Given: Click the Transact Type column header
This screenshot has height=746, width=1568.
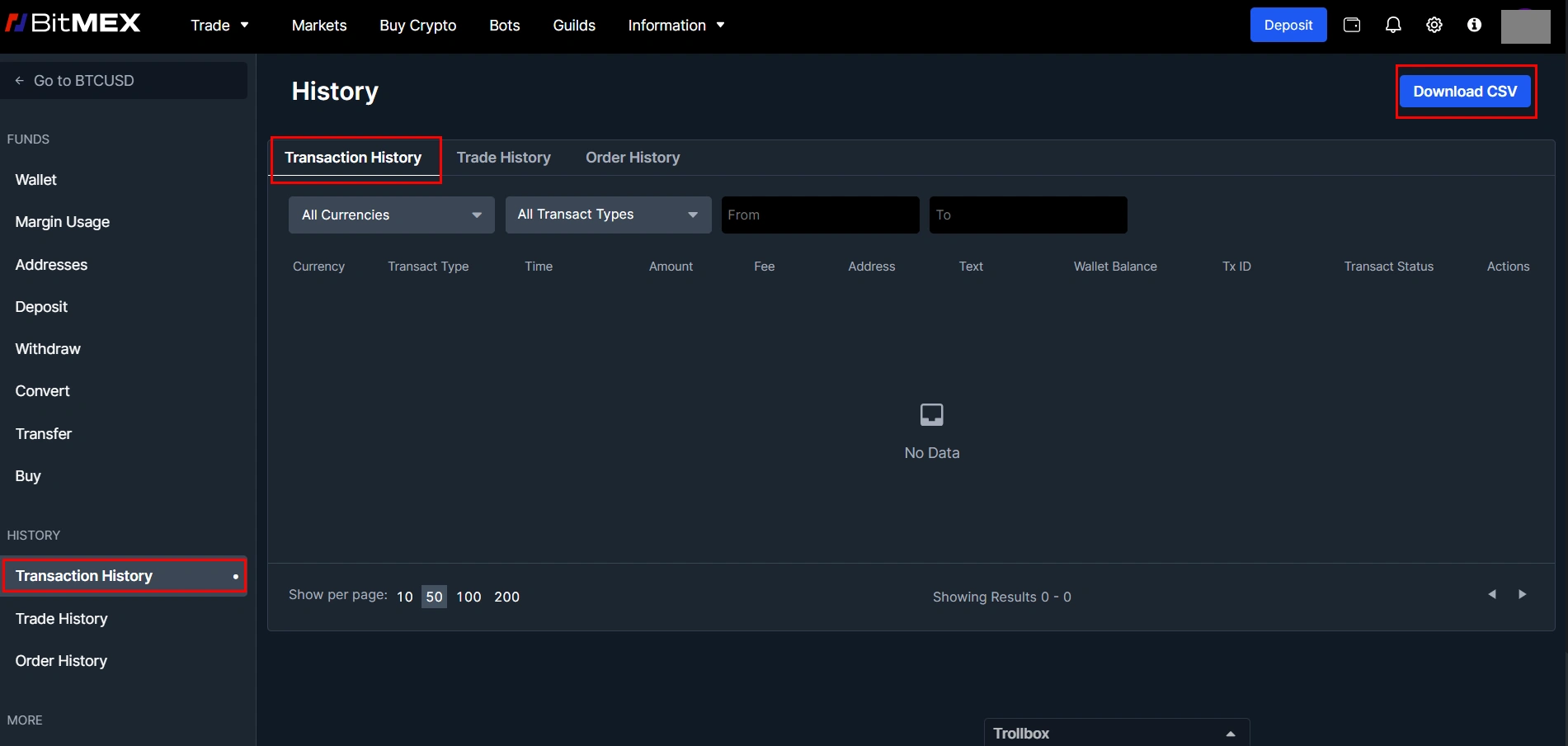Looking at the screenshot, I should coord(428,267).
